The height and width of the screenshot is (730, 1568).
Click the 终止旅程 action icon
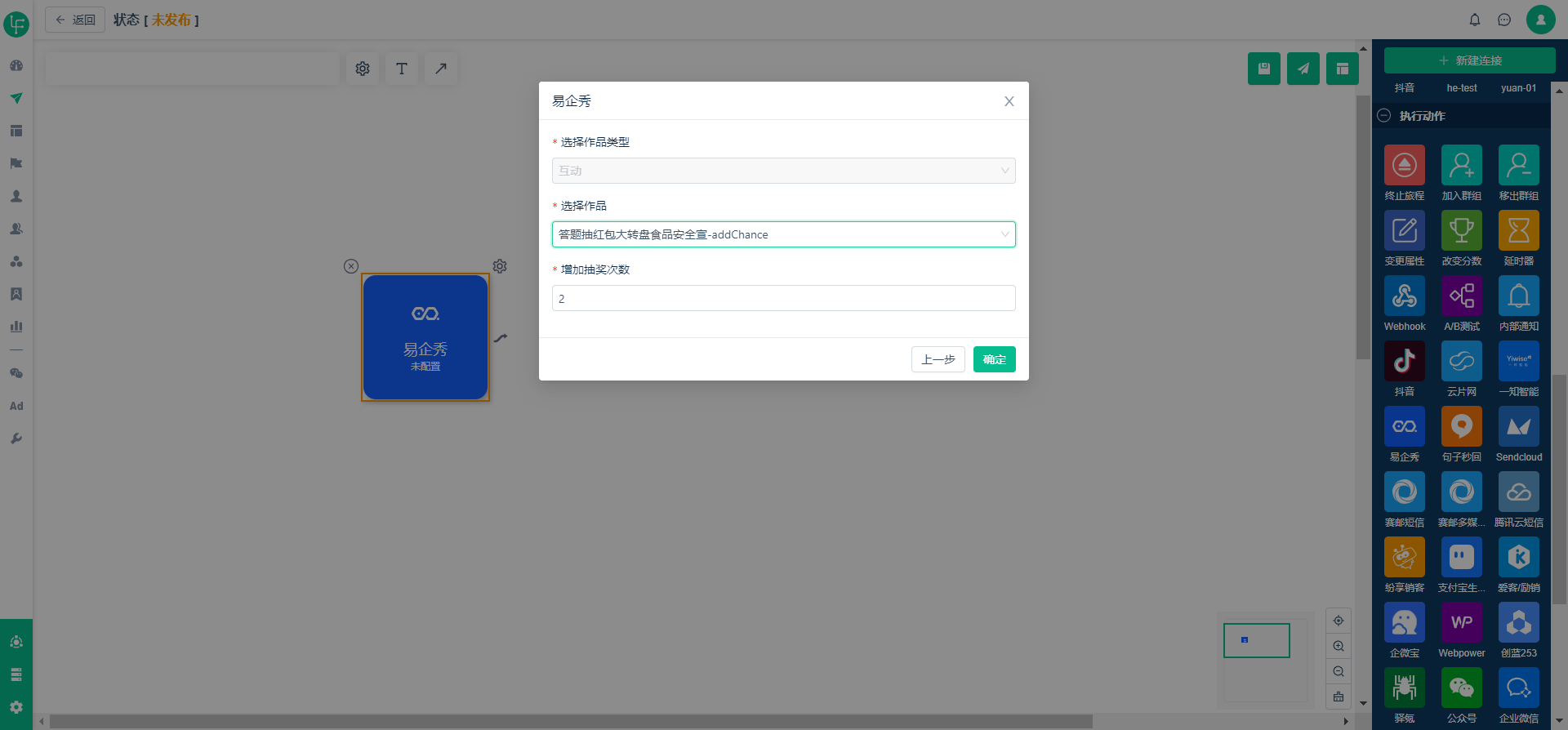click(1404, 165)
